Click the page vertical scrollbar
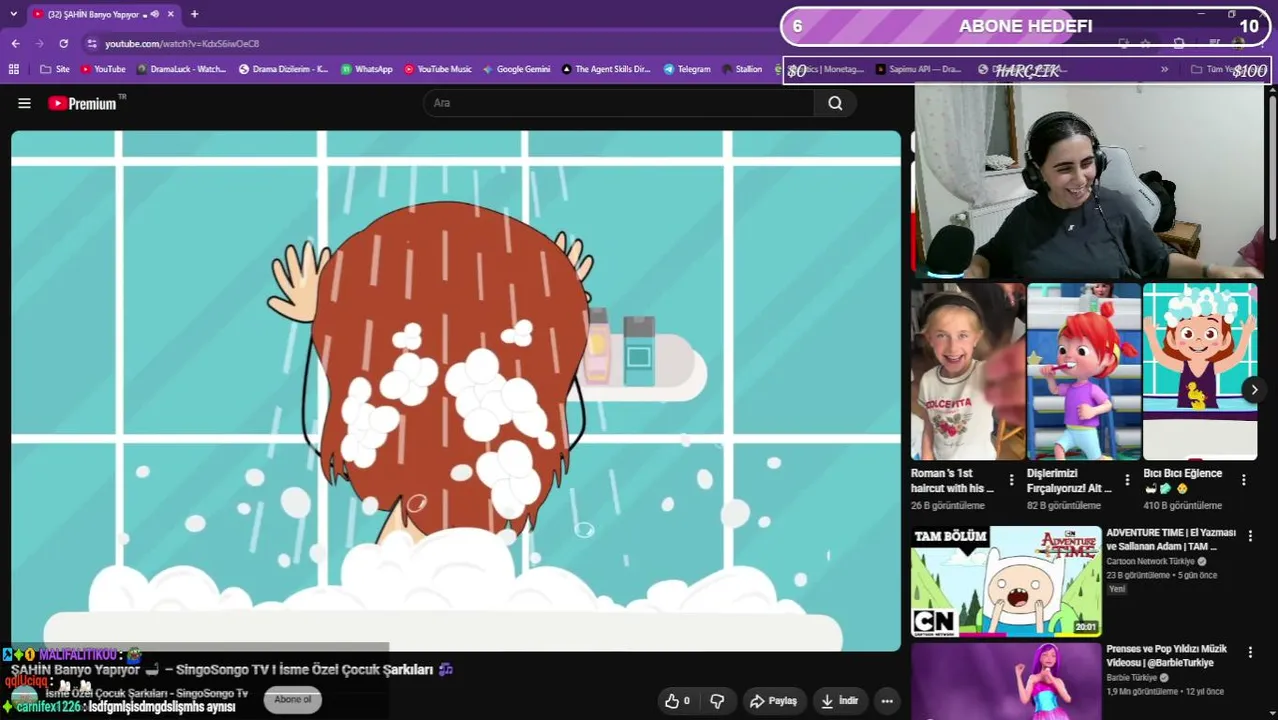The width and height of the screenshot is (1278, 720). [1272, 170]
